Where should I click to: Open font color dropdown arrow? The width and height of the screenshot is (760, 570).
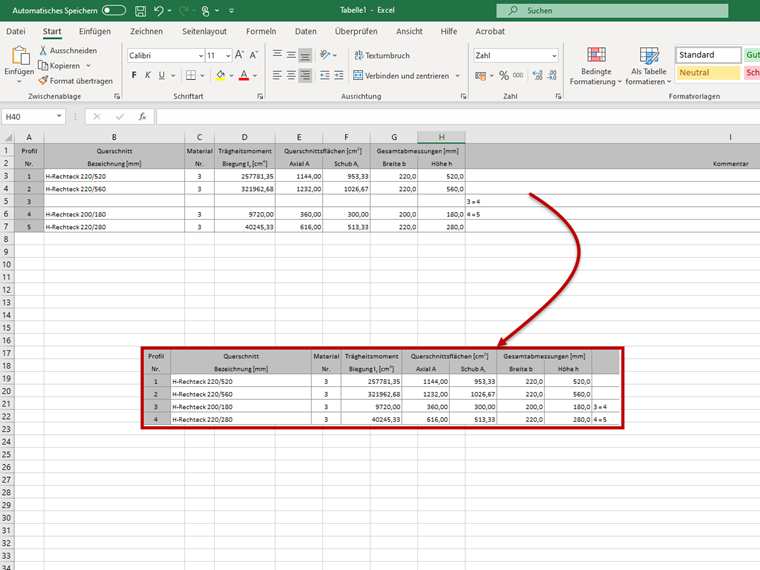coord(255,76)
